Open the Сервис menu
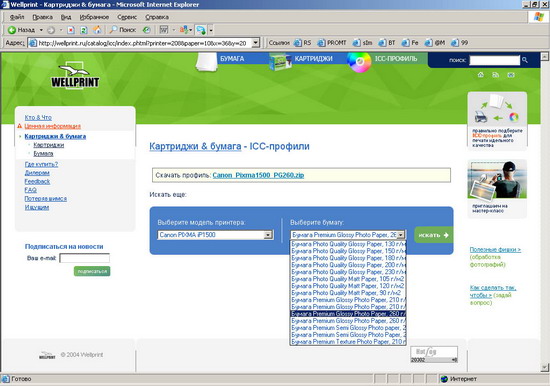The image size is (550, 386). click(127, 17)
